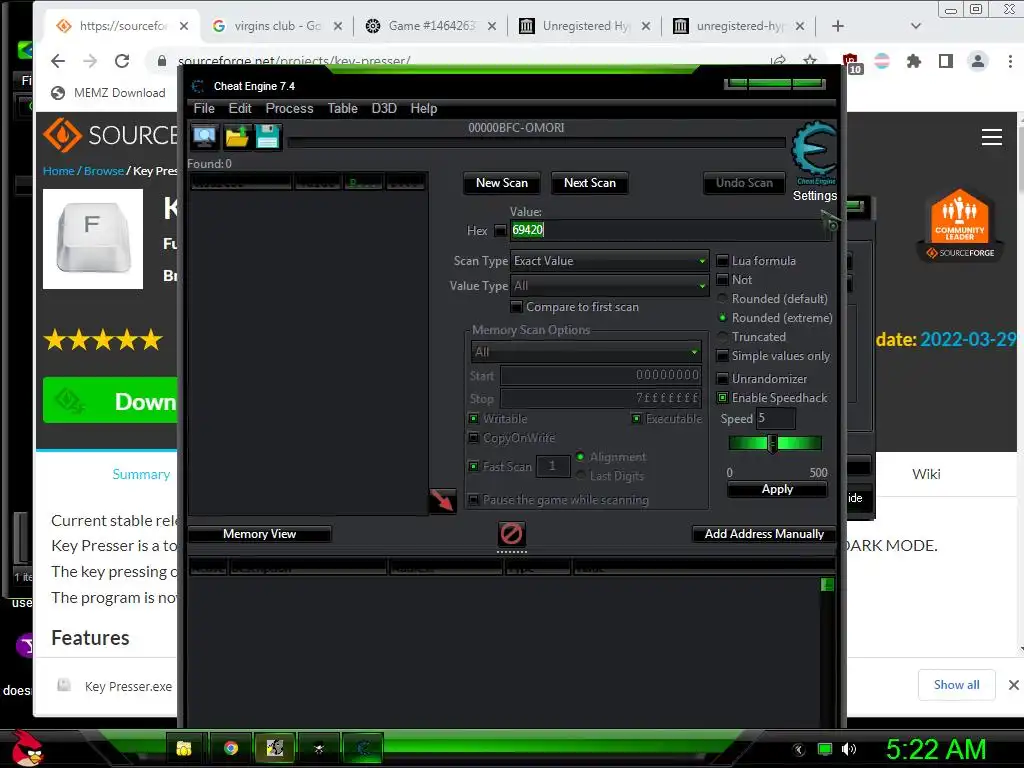
Task: Enable Simple values only checkbox
Action: (x=722, y=356)
